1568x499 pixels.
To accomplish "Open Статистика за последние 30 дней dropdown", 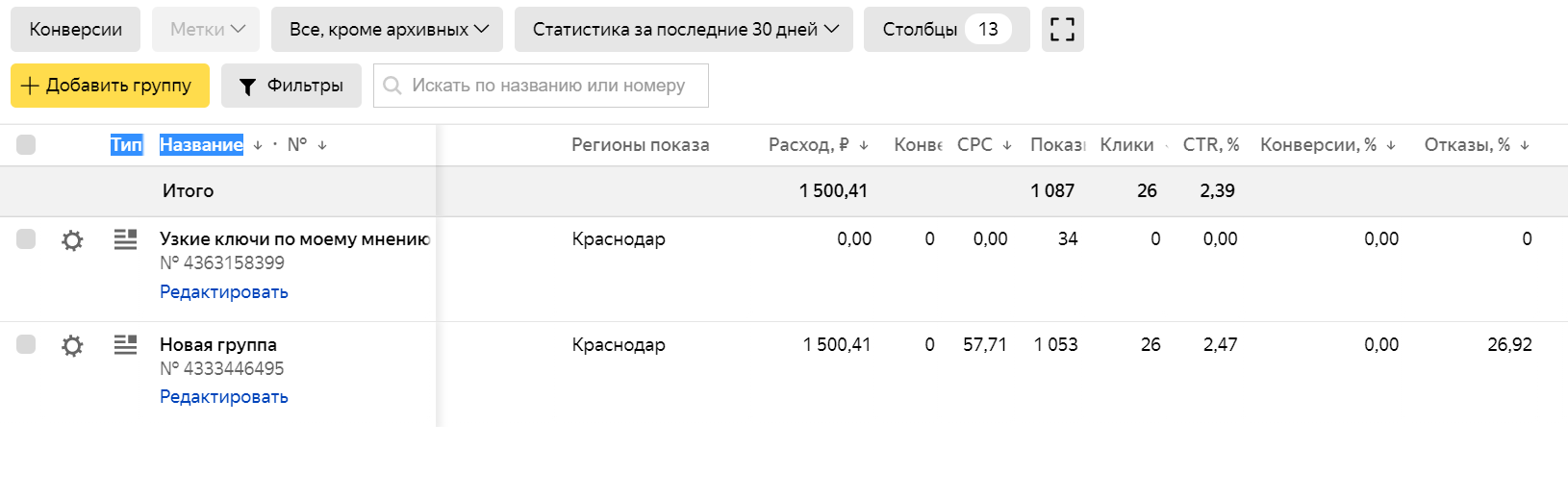I will point(684,29).
